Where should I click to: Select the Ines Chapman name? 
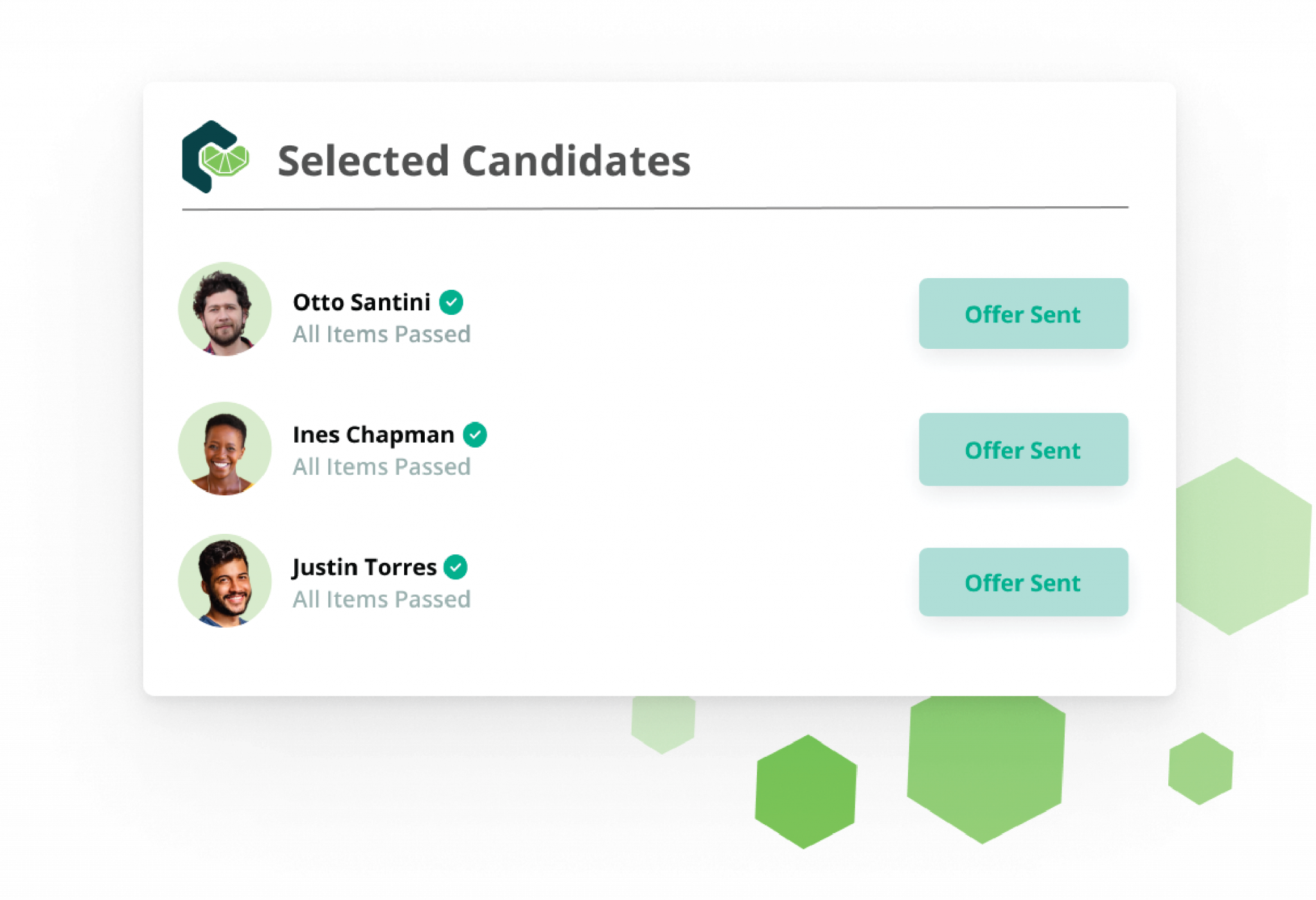coord(373,435)
